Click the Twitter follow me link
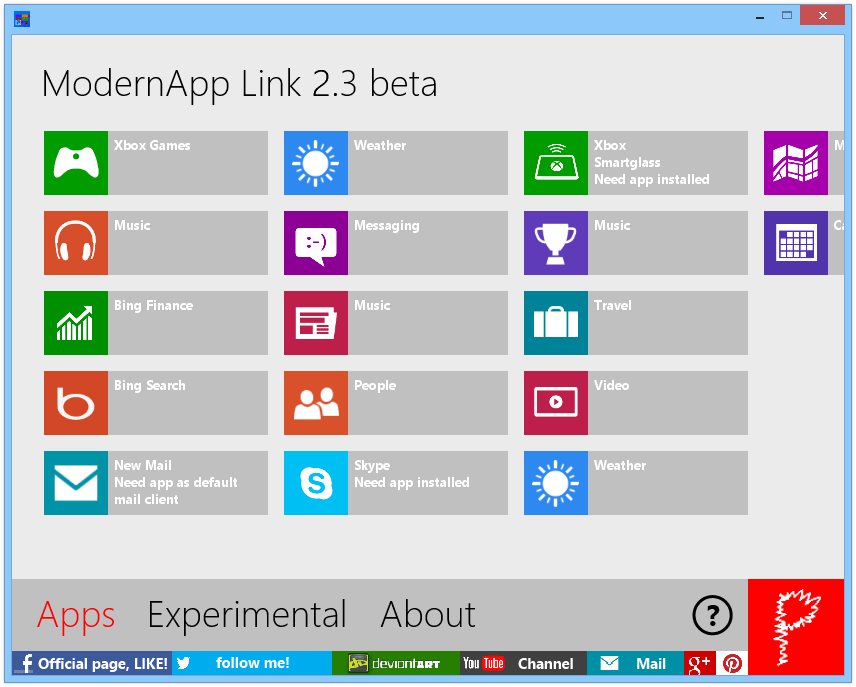The image size is (856, 687). 252,663
